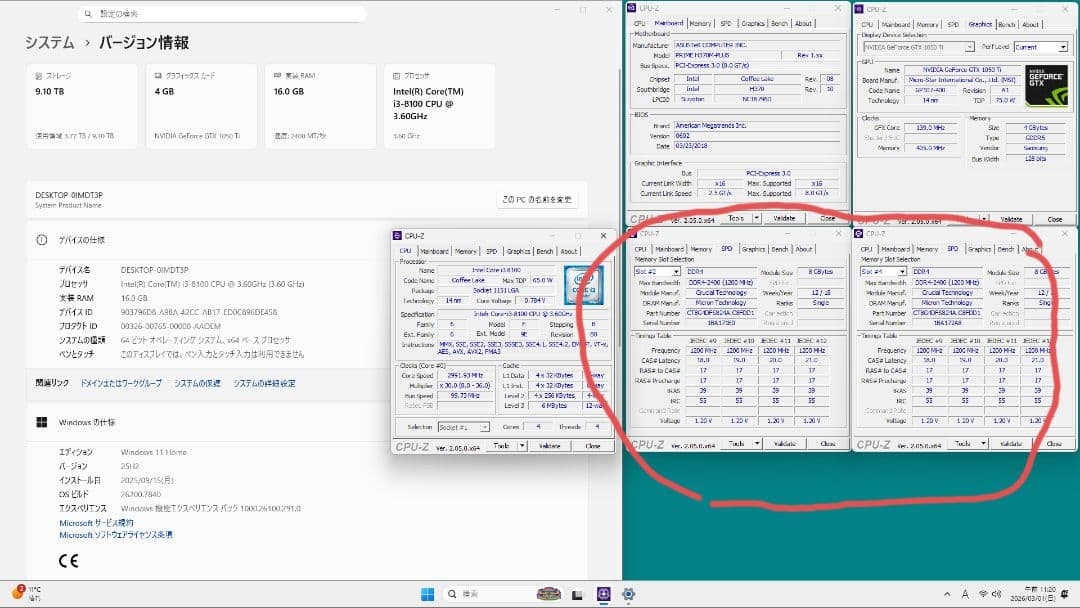1080x608 pixels.
Task: Select the Graphics tab in the Slot #2 SPD window
Action: tap(753, 249)
